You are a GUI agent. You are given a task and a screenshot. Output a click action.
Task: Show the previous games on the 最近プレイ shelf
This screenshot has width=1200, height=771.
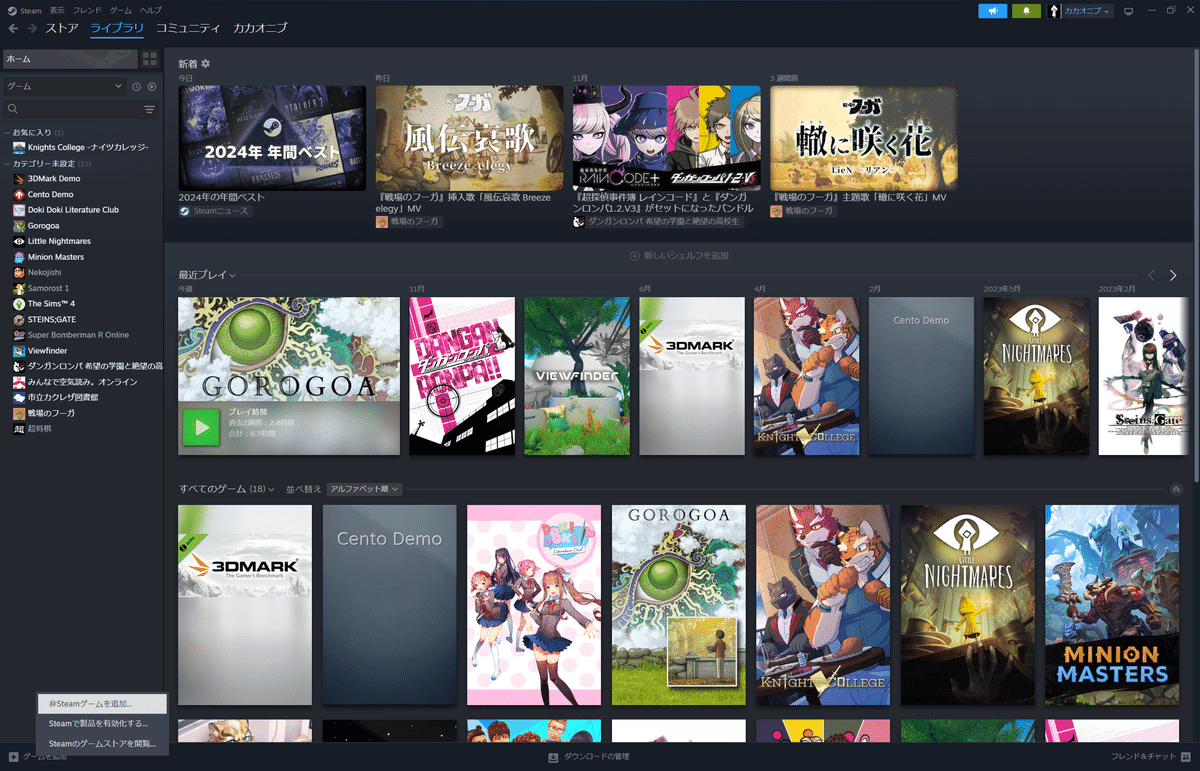tap(1151, 275)
